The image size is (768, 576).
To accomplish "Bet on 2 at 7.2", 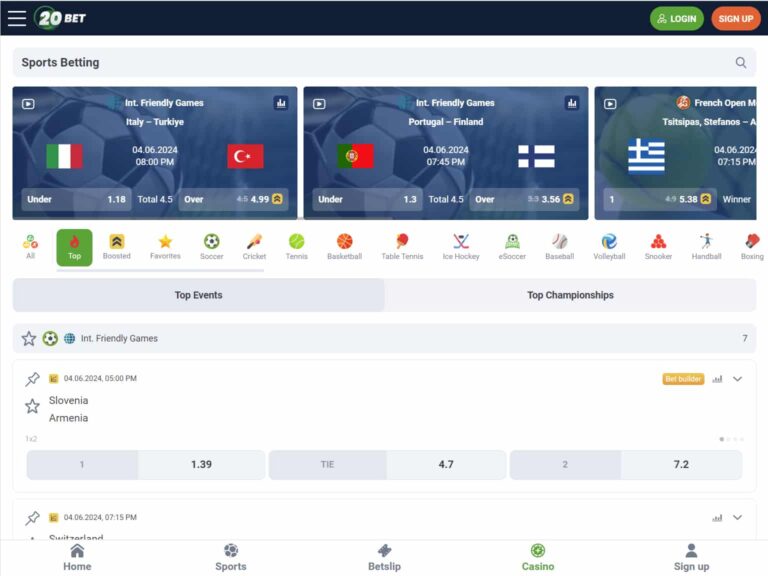I will pyautogui.click(x=626, y=464).
